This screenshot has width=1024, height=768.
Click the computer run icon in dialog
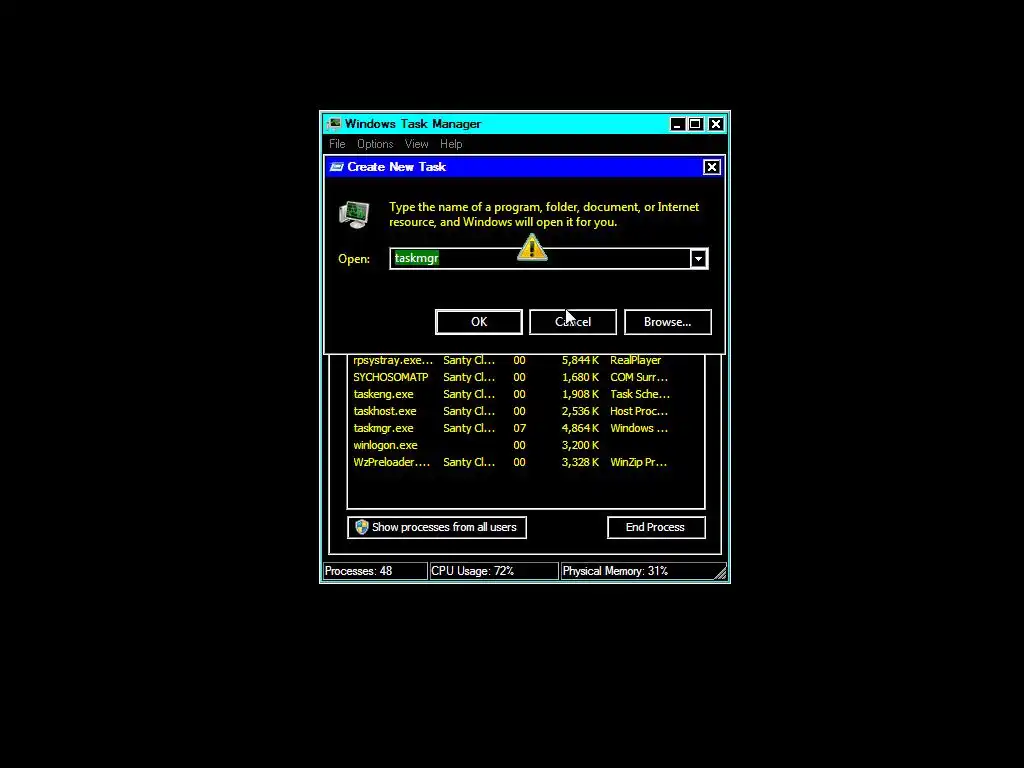[354, 215]
